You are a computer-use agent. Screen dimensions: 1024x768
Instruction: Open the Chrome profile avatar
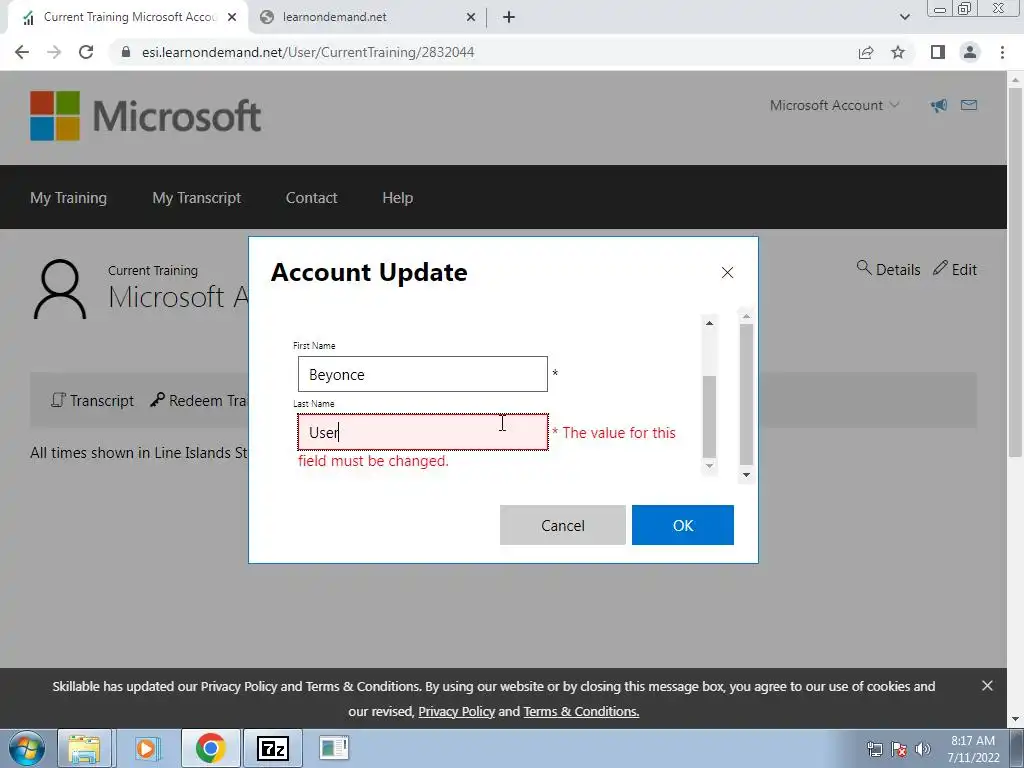970,52
